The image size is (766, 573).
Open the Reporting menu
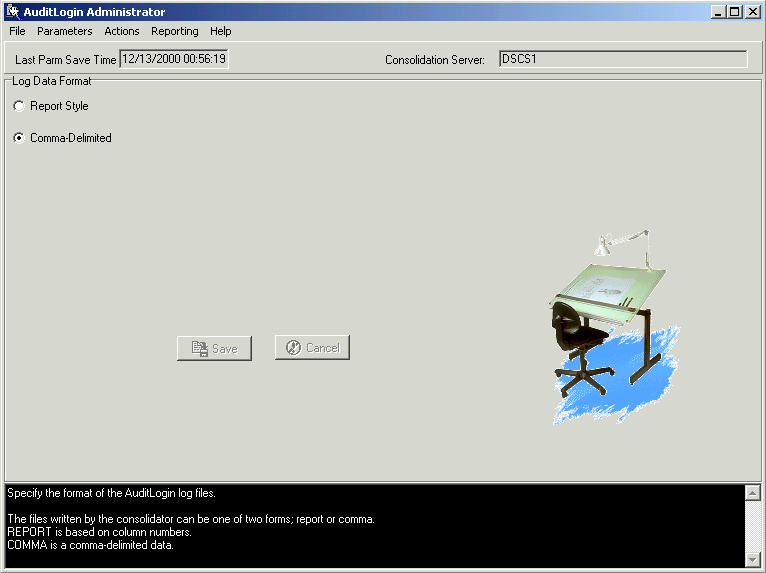(174, 31)
